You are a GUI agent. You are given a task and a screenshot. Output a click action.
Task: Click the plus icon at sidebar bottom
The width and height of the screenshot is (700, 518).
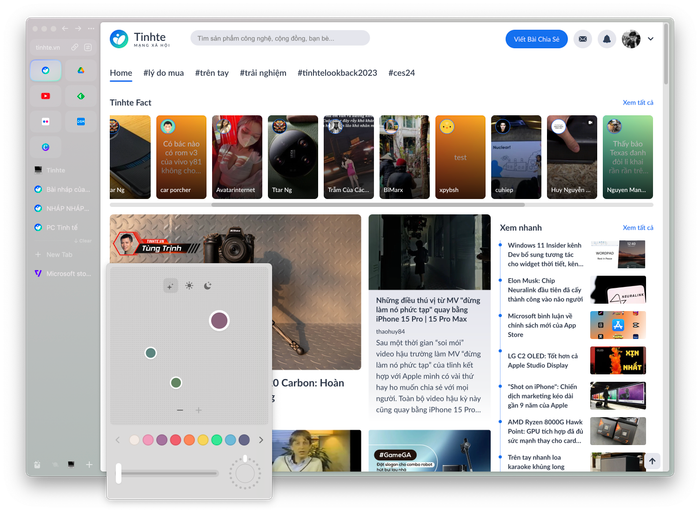pyautogui.click(x=89, y=464)
